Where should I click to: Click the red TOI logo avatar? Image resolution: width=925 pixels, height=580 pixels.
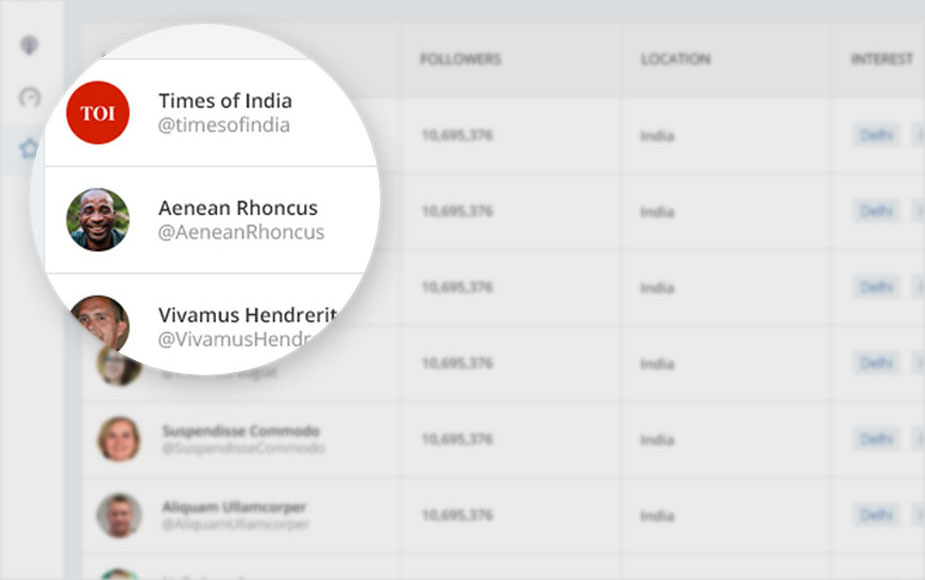point(98,113)
